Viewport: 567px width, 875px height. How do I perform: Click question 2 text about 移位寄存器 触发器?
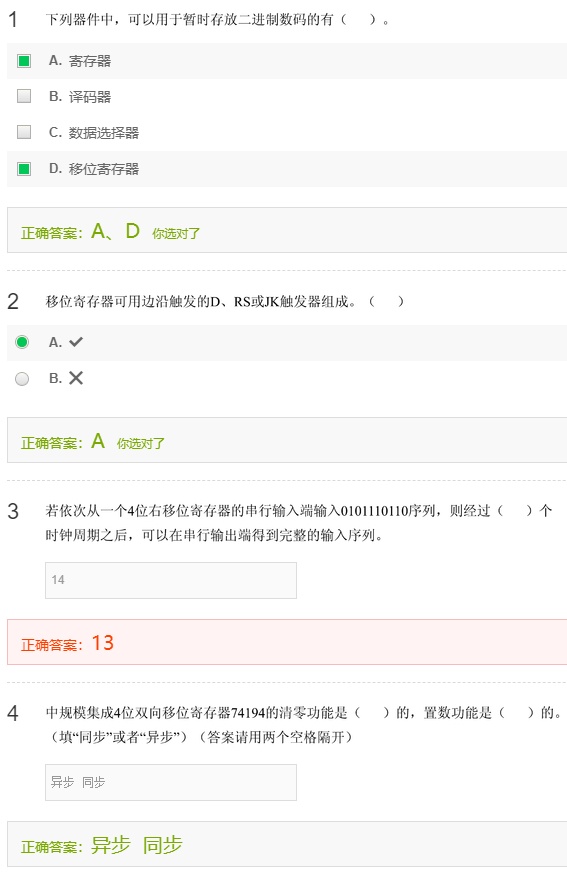[225, 302]
